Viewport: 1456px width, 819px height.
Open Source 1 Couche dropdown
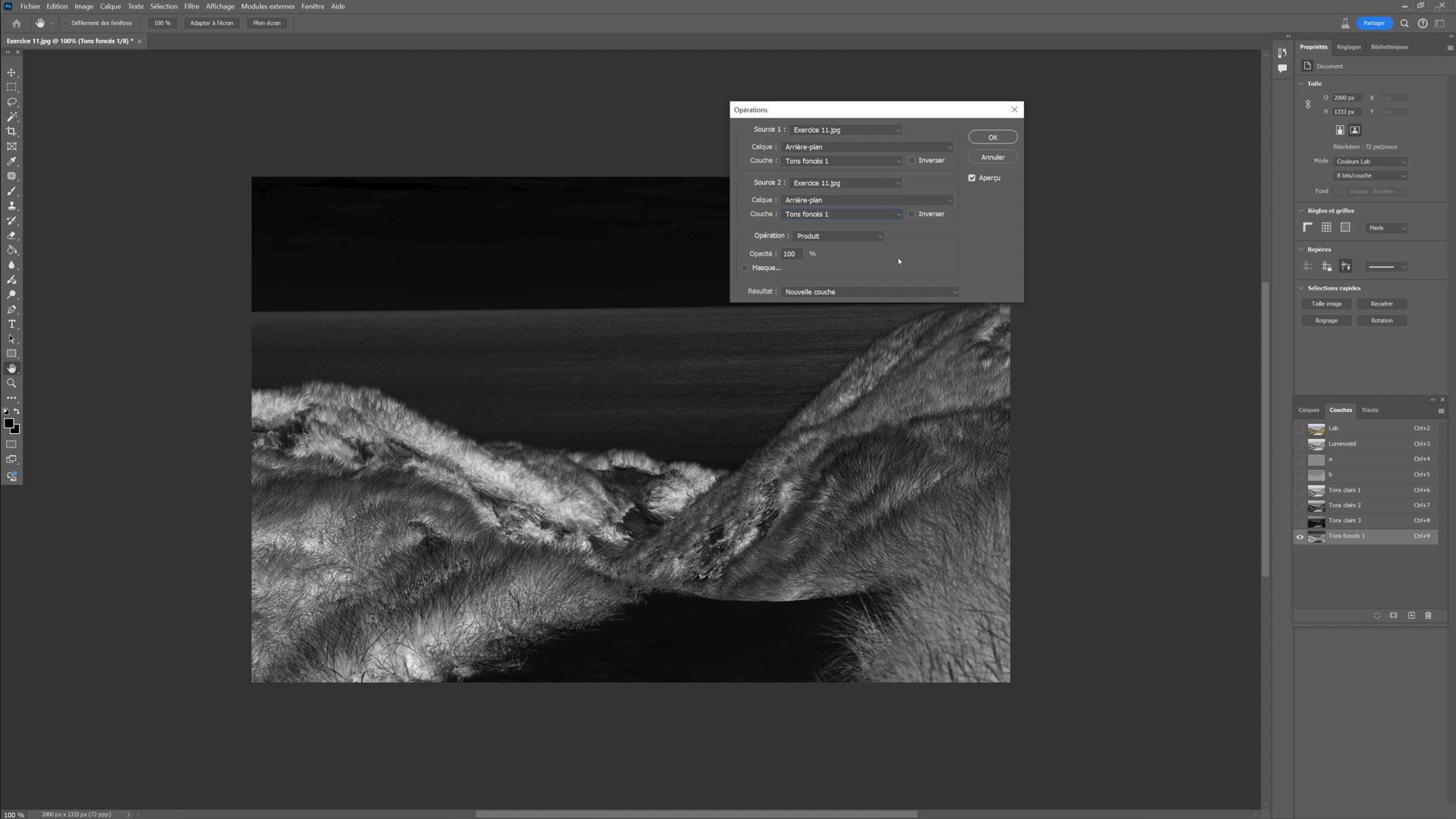(x=843, y=161)
